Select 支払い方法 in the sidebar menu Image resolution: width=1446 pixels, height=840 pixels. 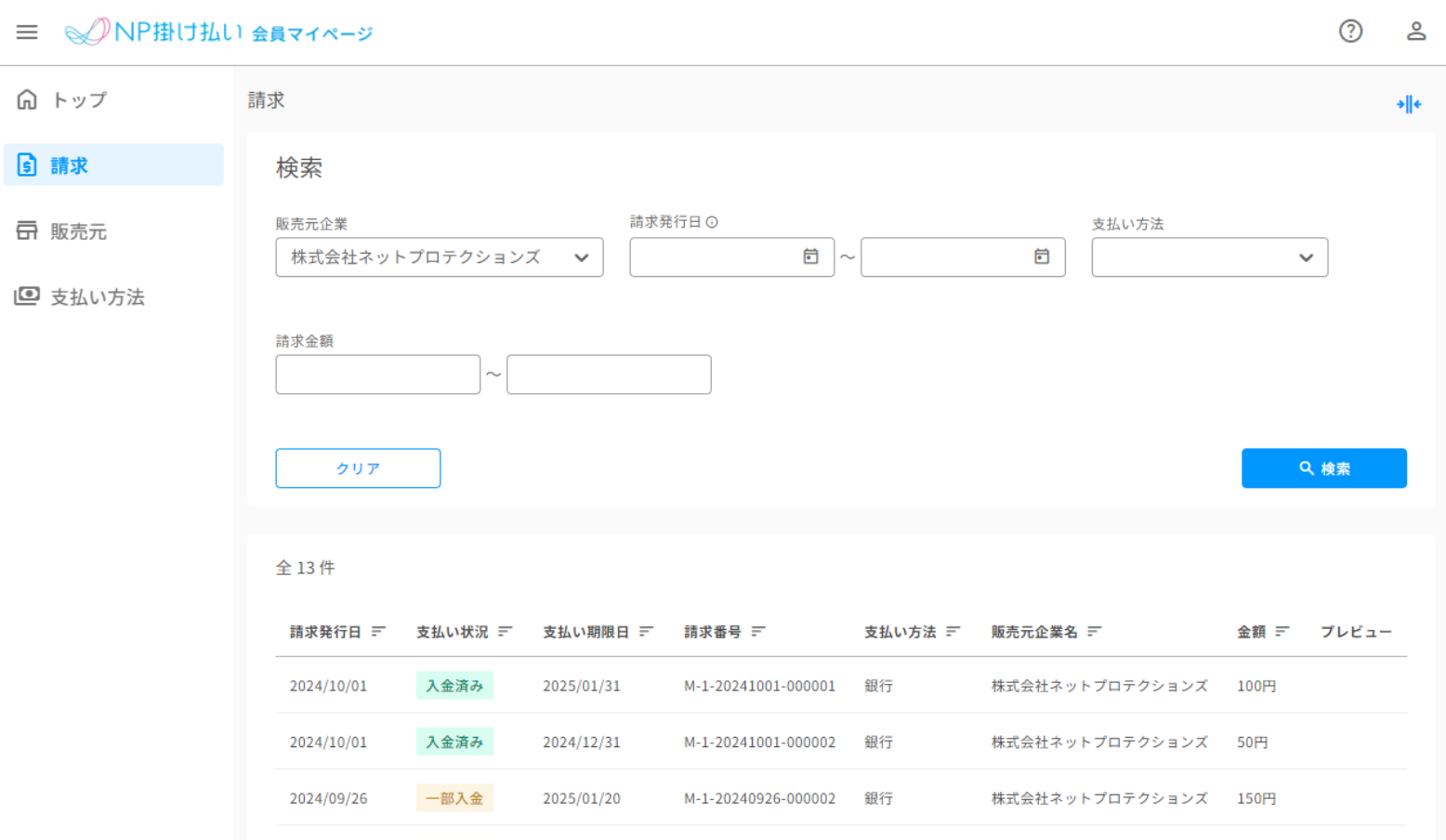pyautogui.click(x=97, y=297)
